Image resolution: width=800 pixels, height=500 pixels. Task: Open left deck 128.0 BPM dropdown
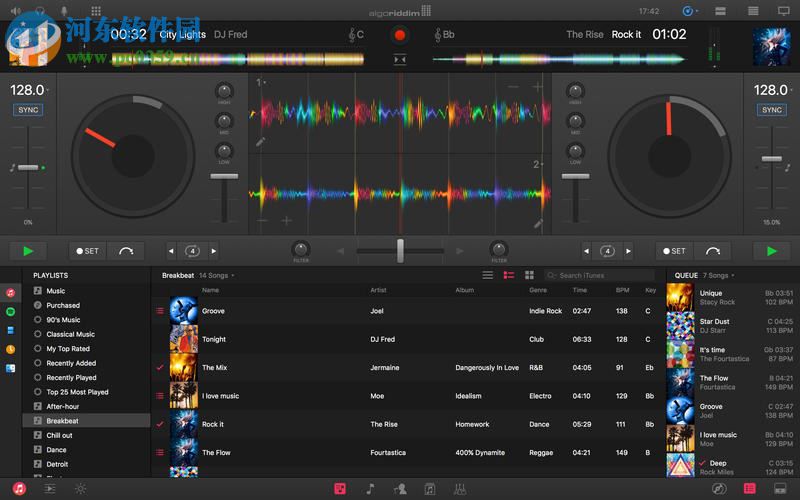pyautogui.click(x=30, y=90)
